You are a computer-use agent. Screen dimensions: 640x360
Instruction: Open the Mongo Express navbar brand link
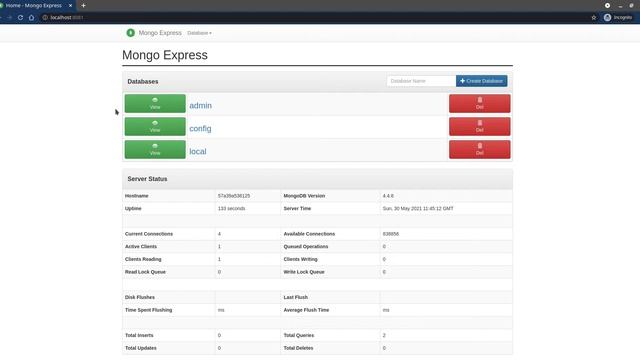(160, 33)
